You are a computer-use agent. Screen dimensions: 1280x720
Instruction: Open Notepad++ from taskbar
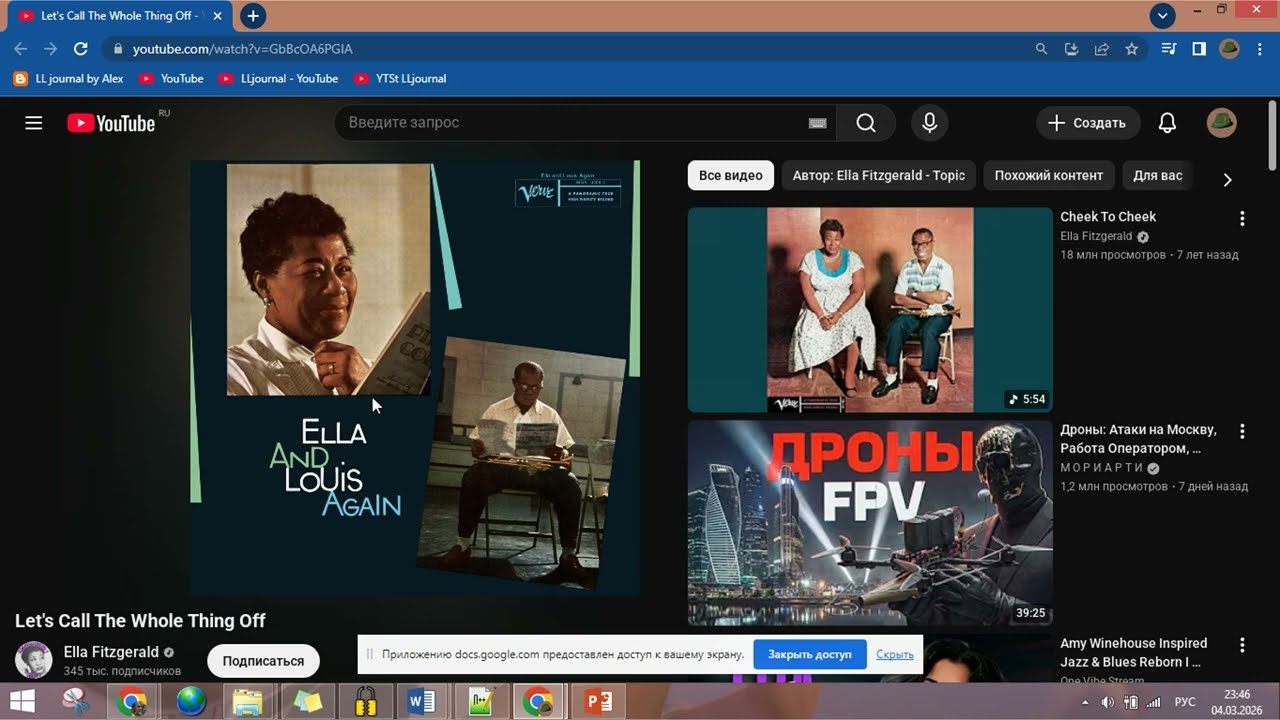[x=482, y=702]
